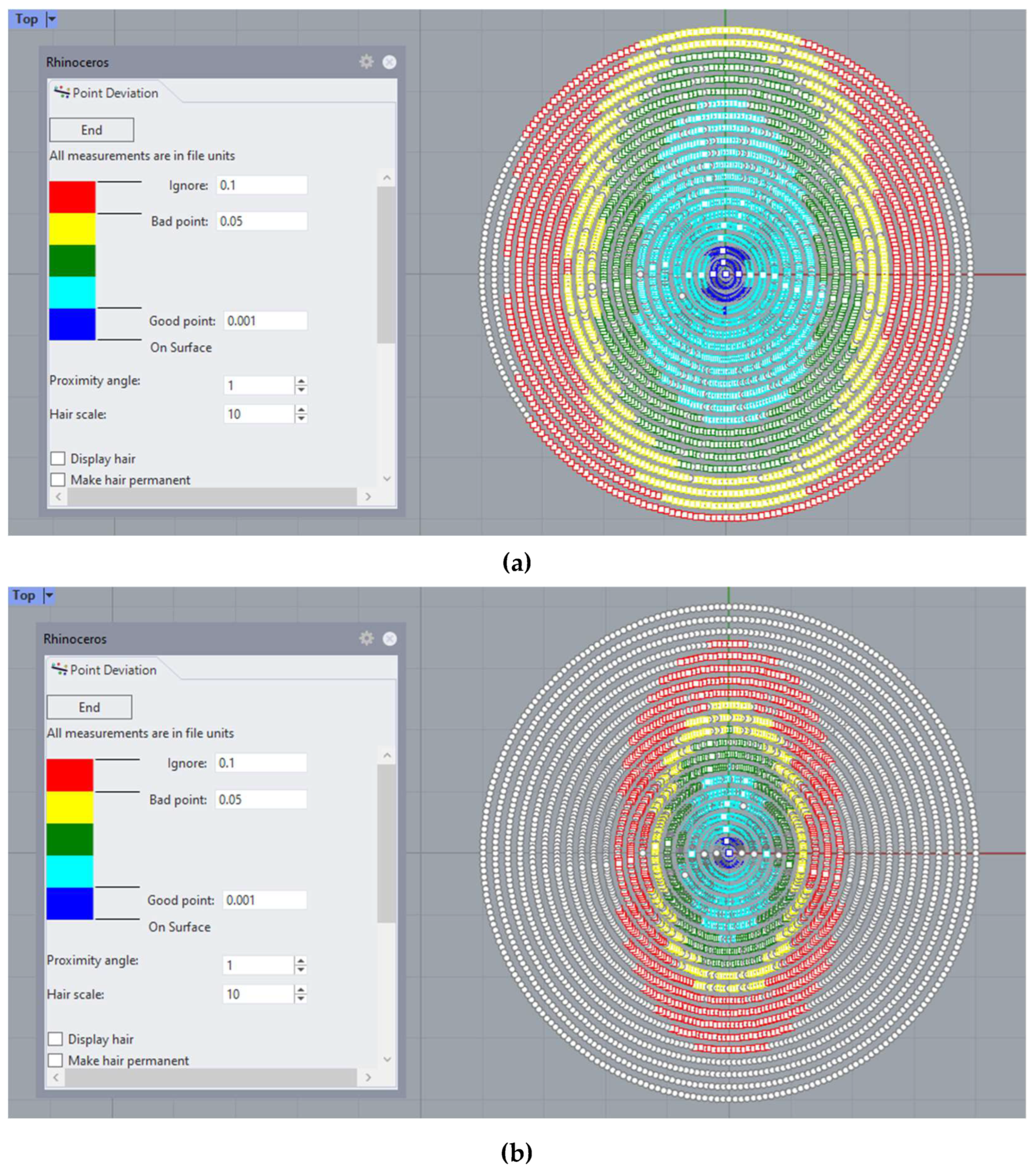
Task: Select Point Deviation tab in figure (a)
Action: point(114,93)
